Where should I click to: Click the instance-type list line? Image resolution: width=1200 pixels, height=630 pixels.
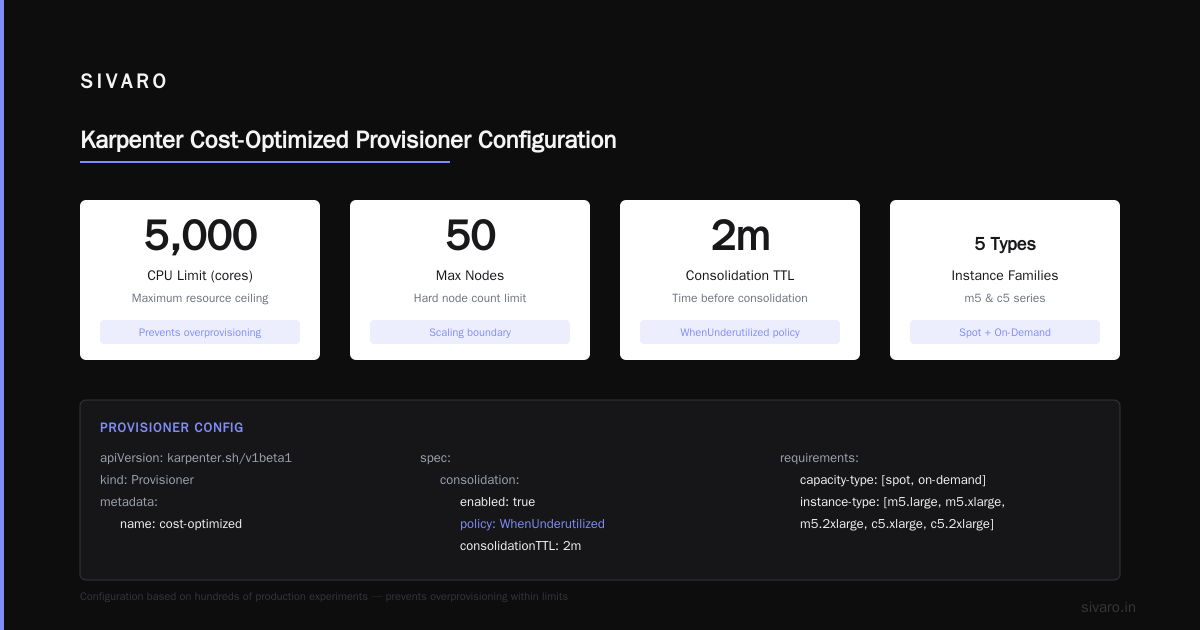pyautogui.click(x=902, y=513)
